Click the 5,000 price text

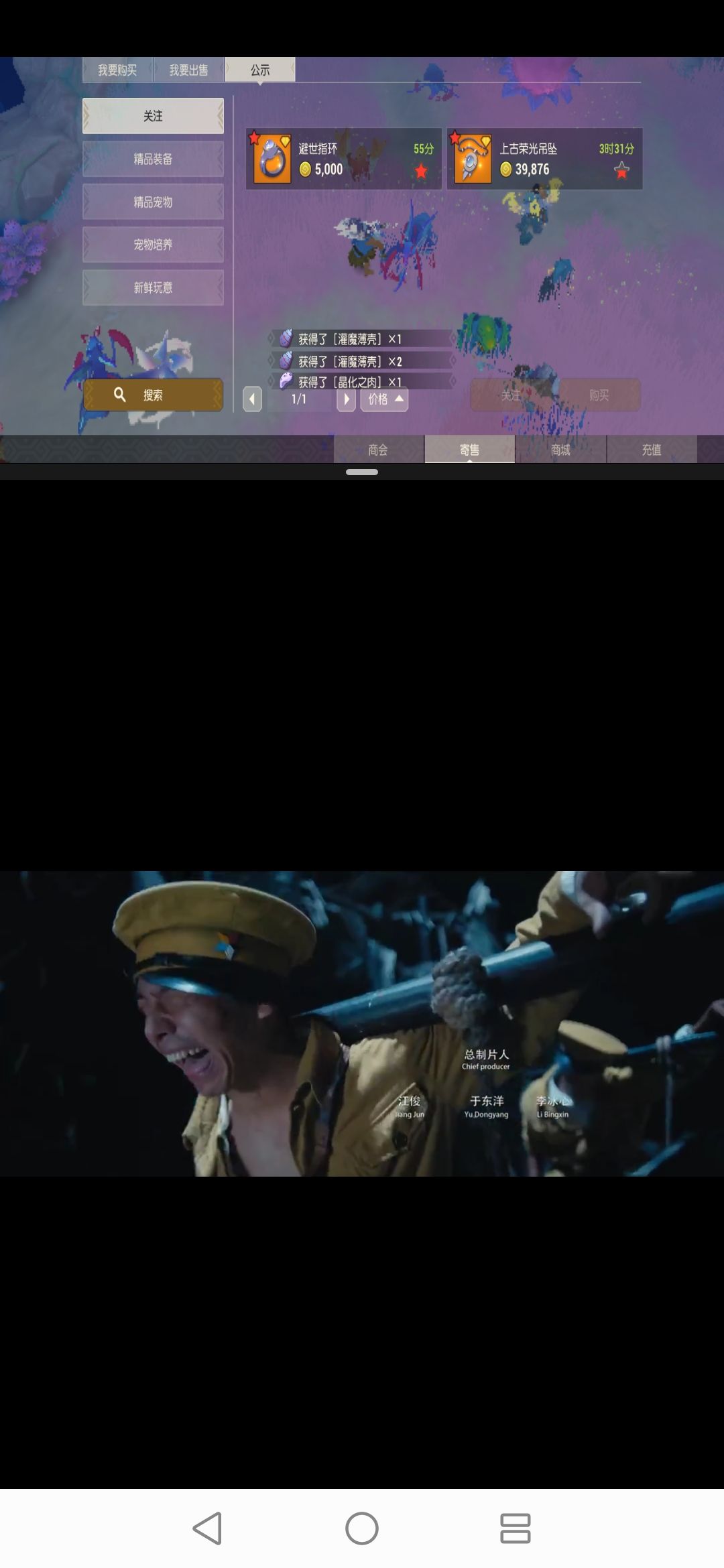328,170
